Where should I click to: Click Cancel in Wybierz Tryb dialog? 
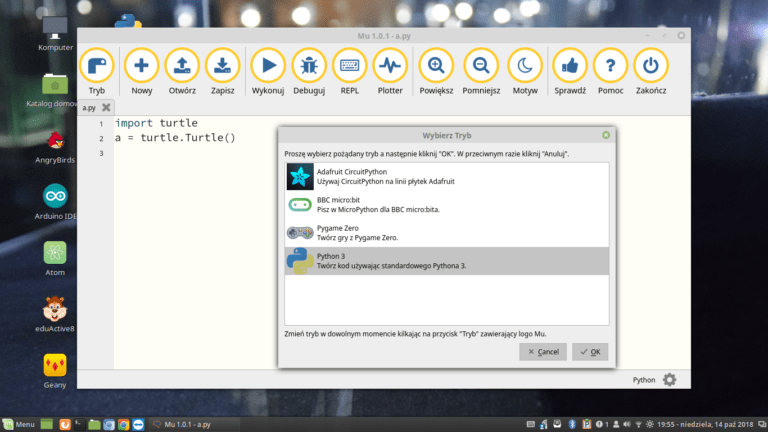[543, 352]
